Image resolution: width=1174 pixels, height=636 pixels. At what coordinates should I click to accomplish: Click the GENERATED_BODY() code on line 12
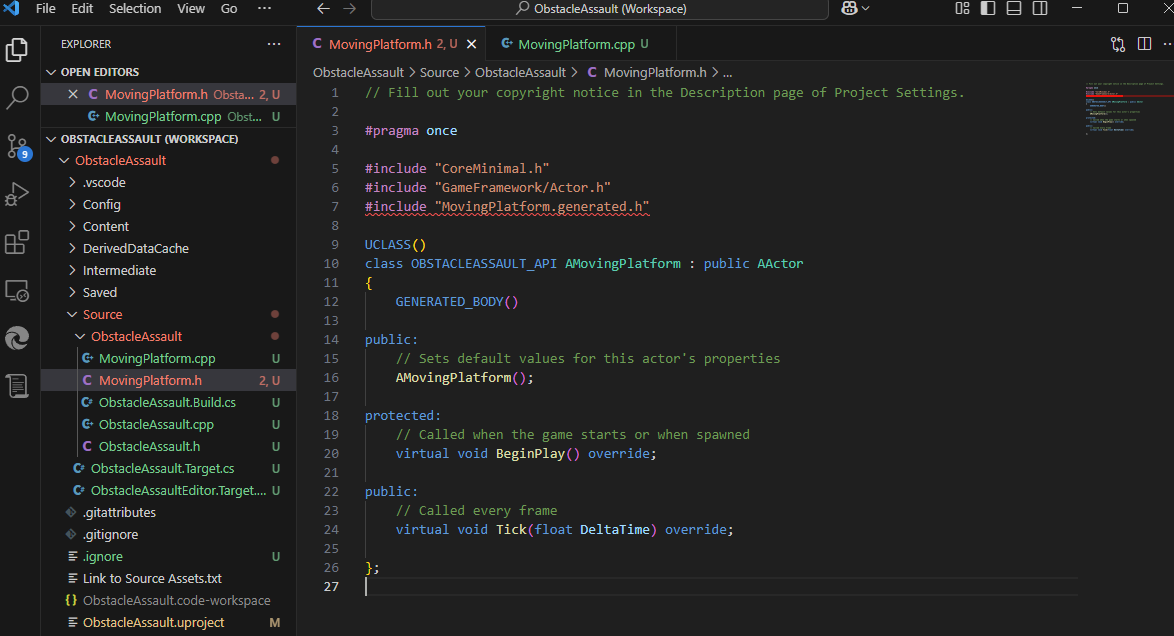(x=457, y=302)
